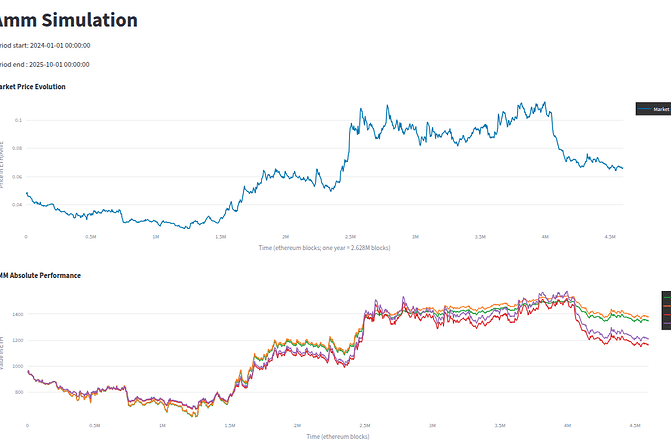This screenshot has height=447, width=671.
Task: Click the price chart's x-axis title mentioning 2.628M blocks
Action: (x=325, y=247)
